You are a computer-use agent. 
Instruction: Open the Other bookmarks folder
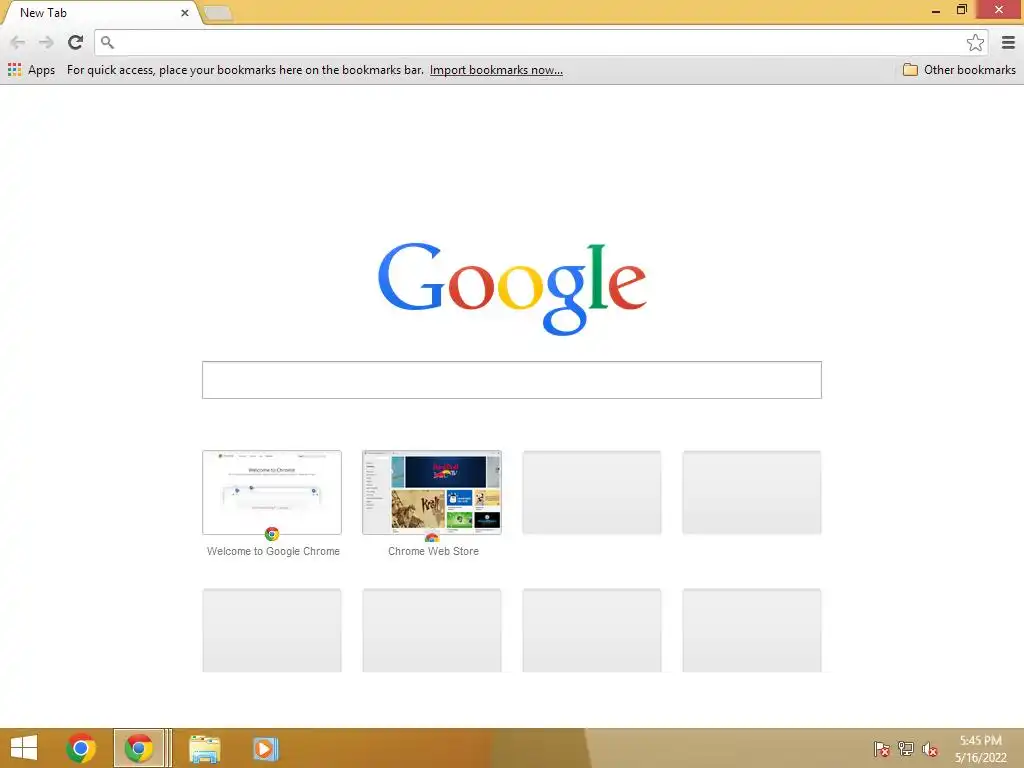coord(959,70)
